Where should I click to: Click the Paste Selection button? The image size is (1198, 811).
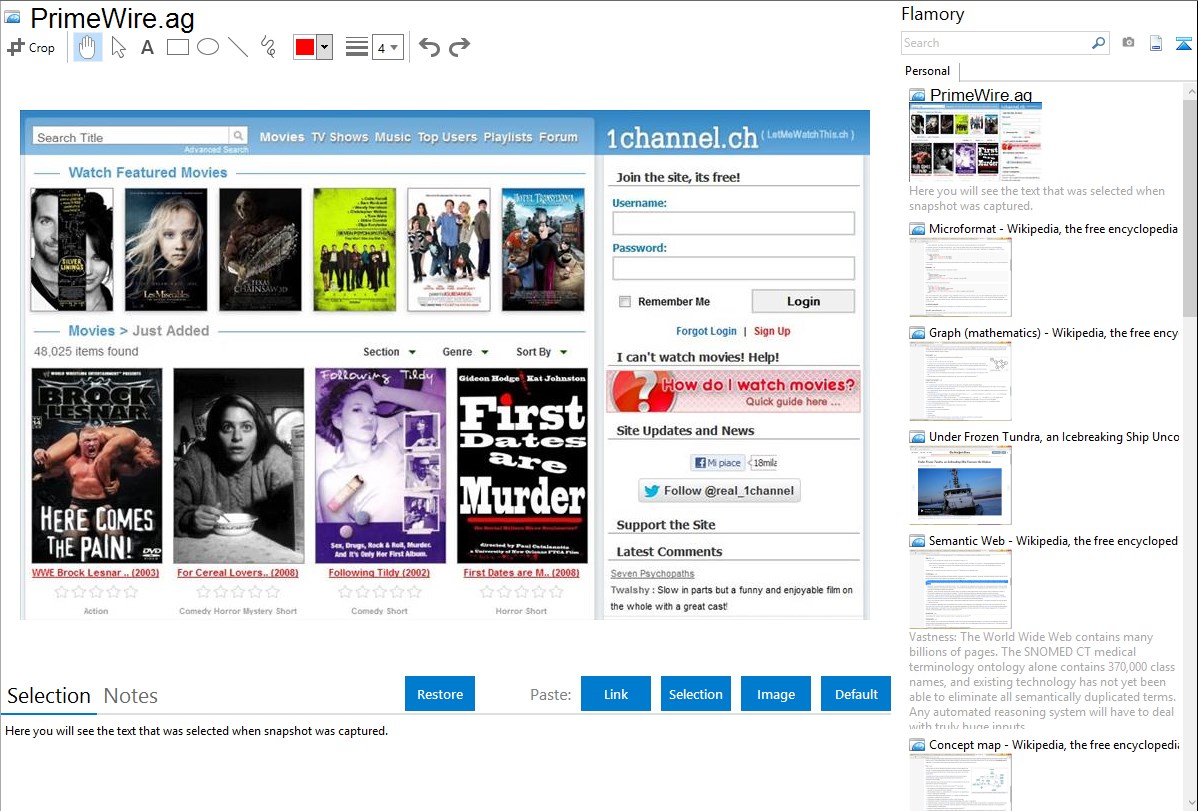[x=696, y=694]
